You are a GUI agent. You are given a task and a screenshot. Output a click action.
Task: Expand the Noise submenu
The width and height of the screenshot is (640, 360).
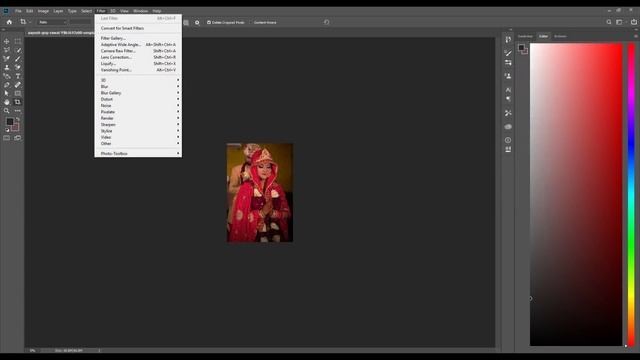pyautogui.click(x=138, y=106)
